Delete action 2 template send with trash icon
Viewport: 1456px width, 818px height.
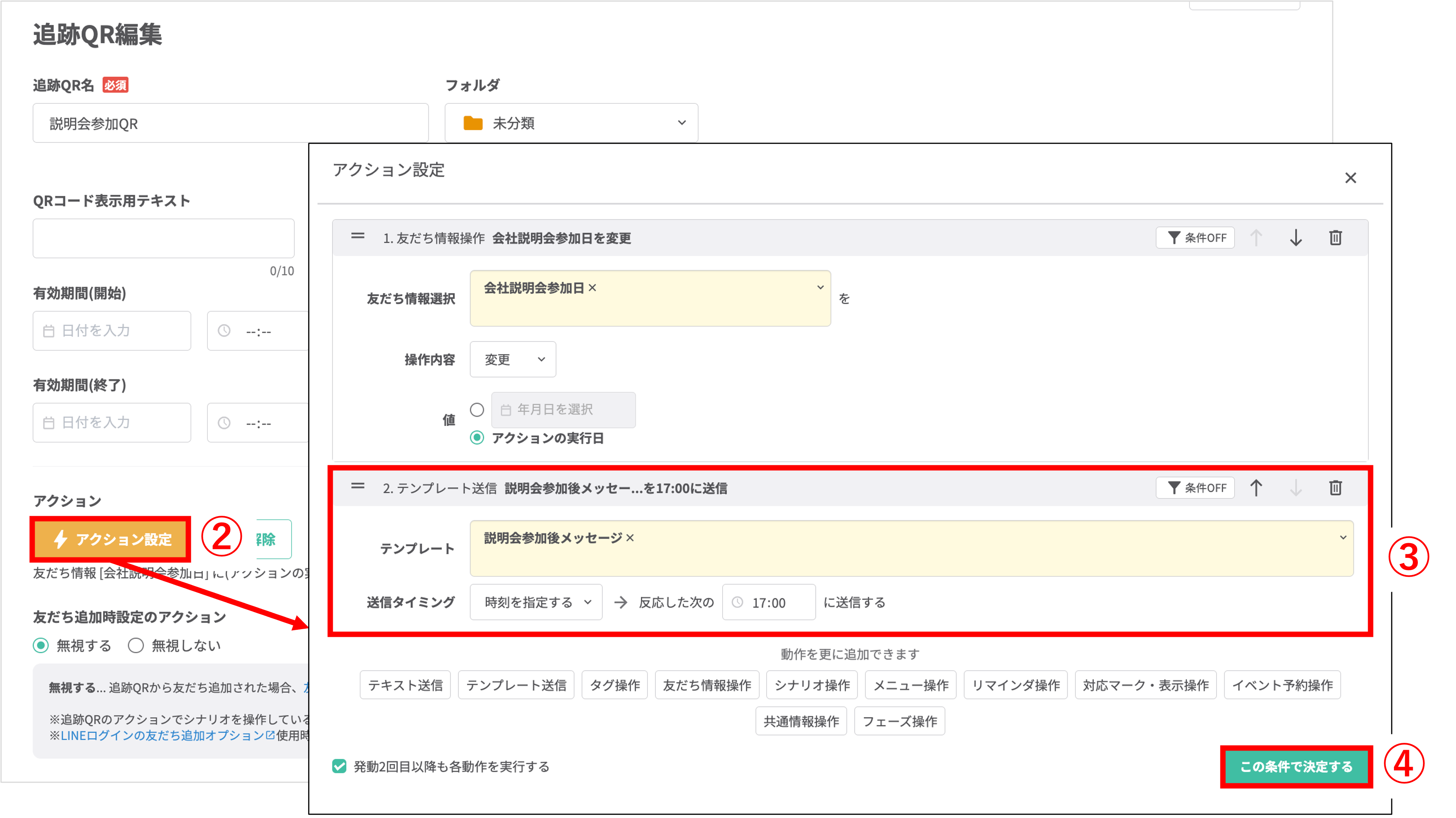point(1335,488)
